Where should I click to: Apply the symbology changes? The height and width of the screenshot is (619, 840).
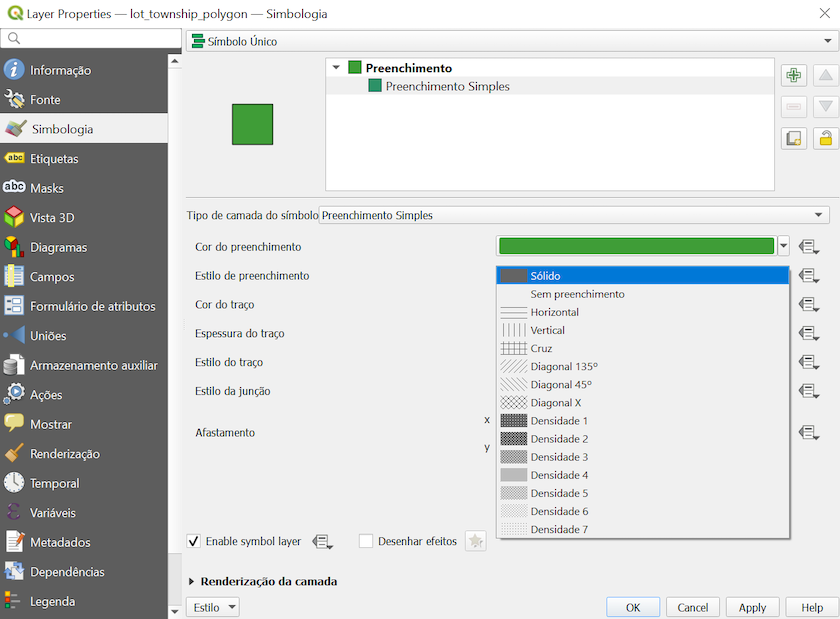752,607
